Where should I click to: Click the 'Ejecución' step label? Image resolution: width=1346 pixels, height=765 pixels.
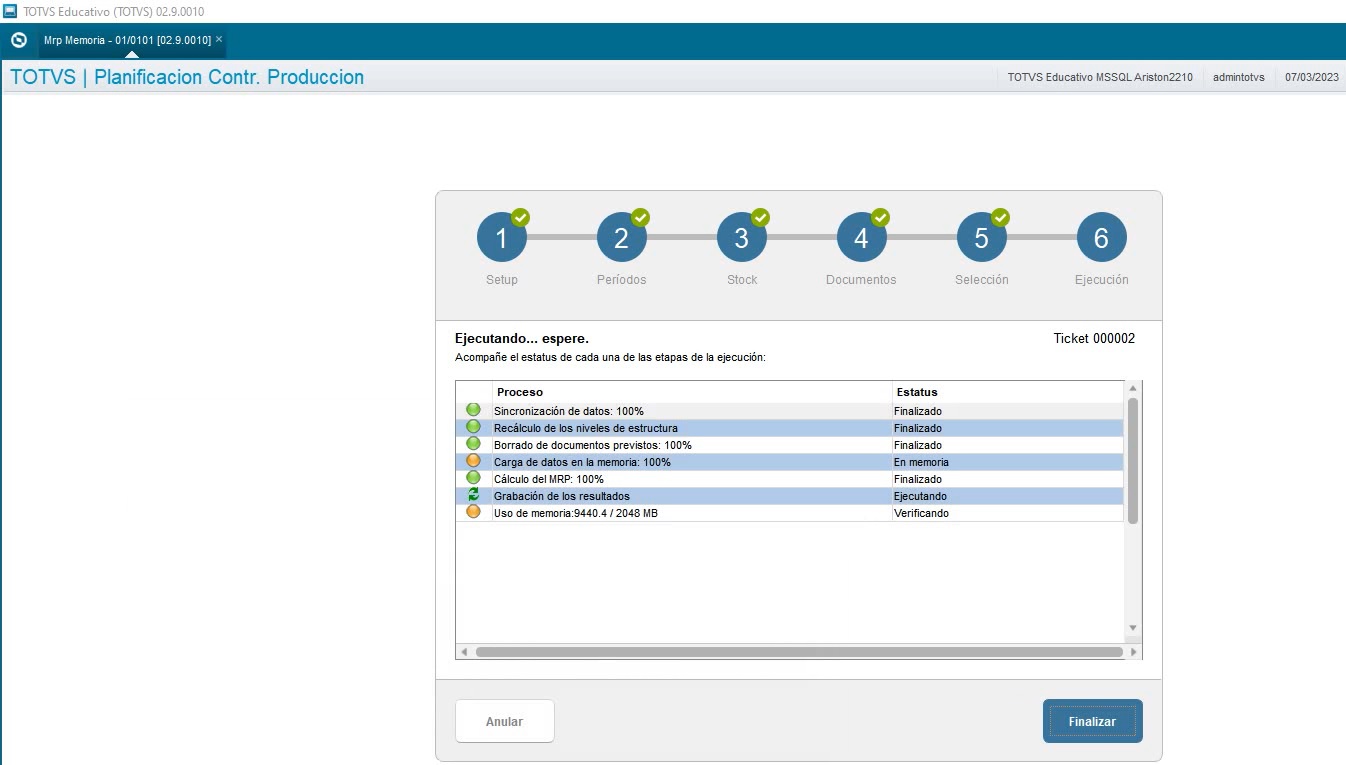point(1102,280)
